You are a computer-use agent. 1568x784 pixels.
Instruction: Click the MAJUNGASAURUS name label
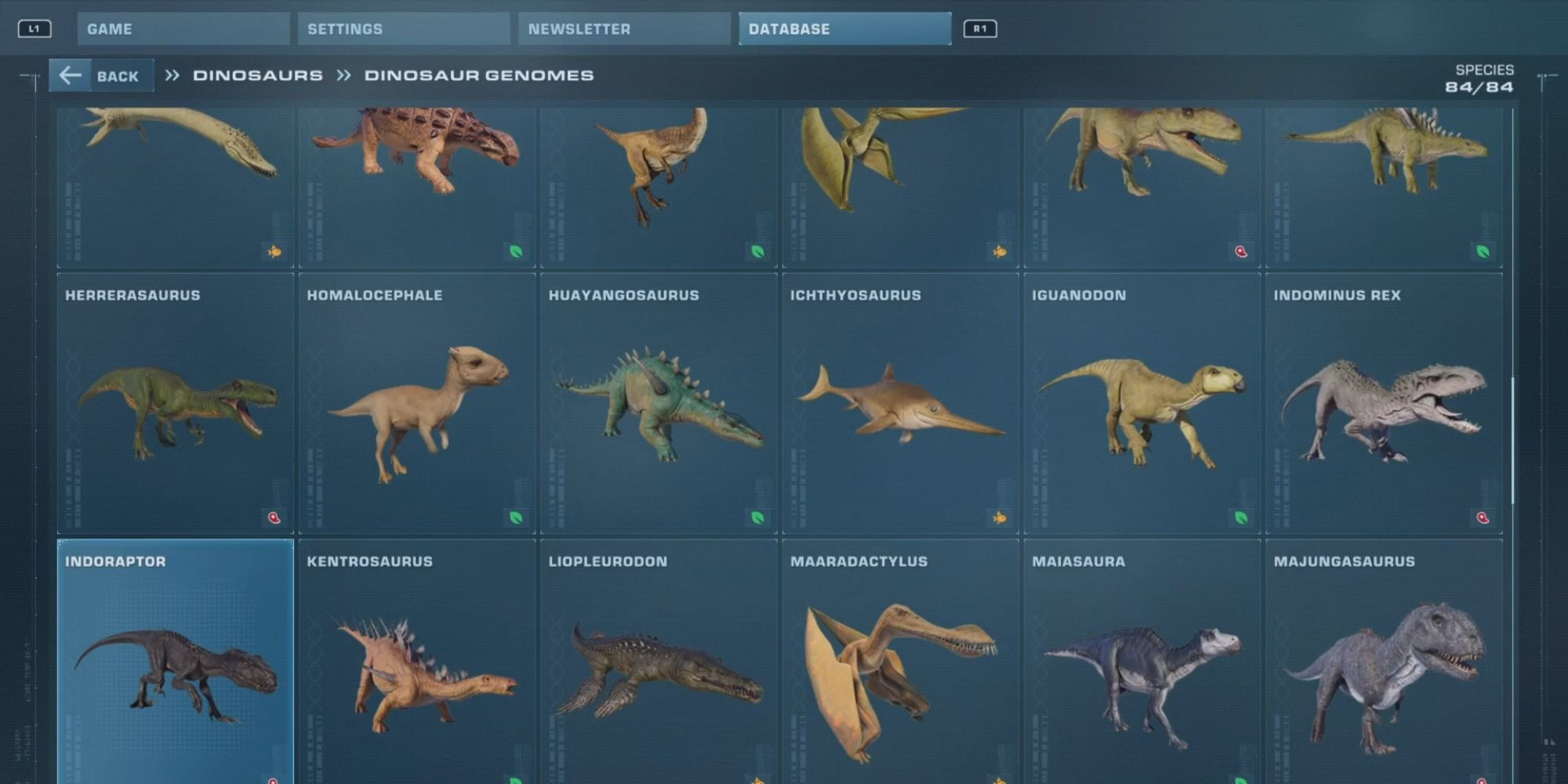pos(1344,561)
